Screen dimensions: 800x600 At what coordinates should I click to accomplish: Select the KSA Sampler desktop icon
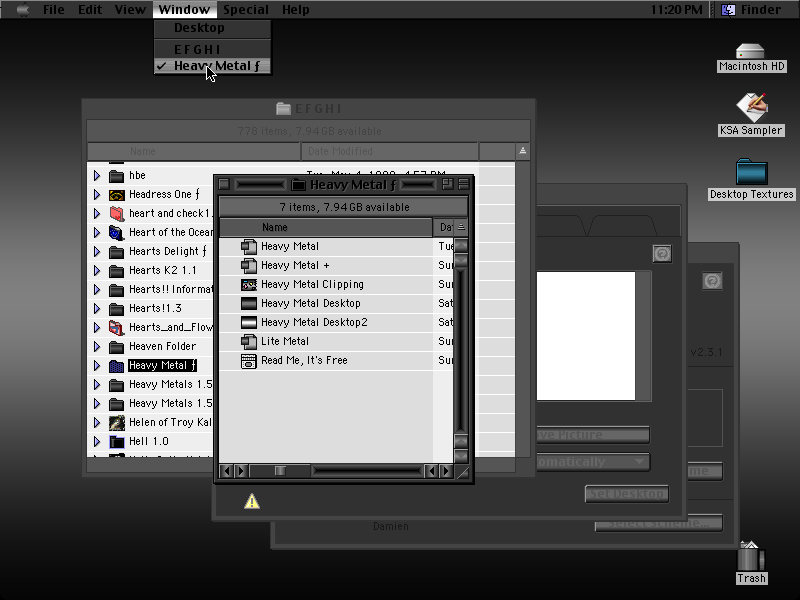coord(751,107)
